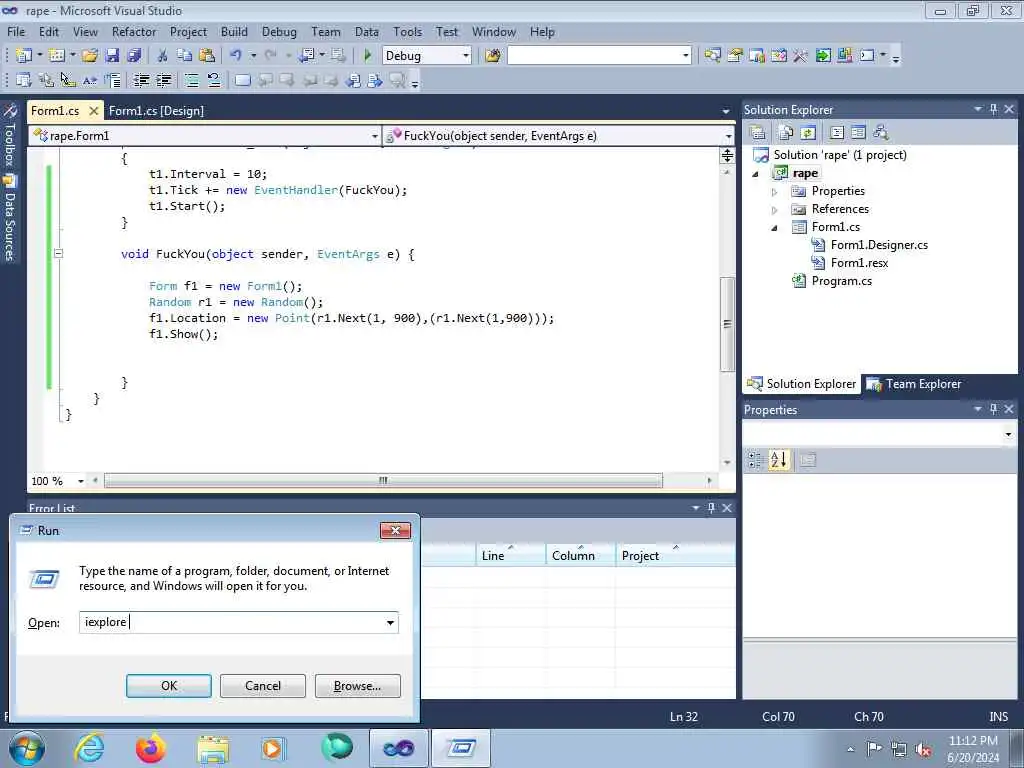This screenshot has height=768, width=1024.
Task: Open the Run dialog Open history dropdown
Action: click(x=390, y=622)
